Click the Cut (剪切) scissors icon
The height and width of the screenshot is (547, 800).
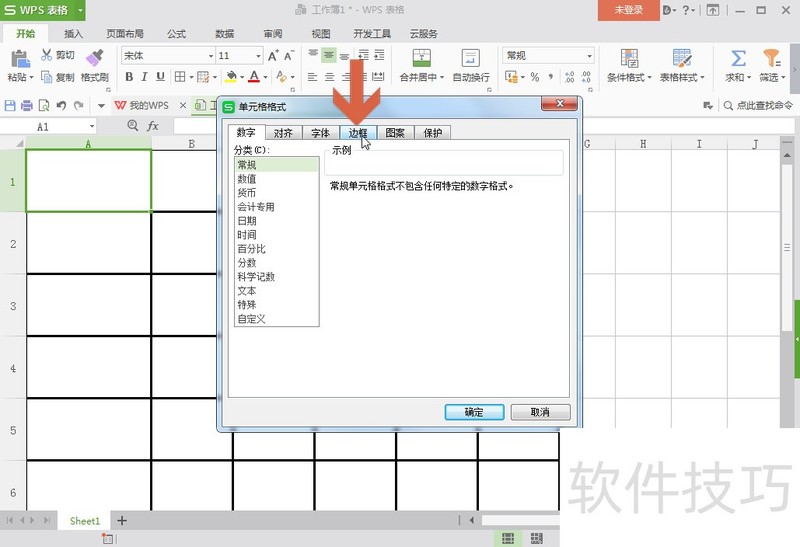[47, 55]
